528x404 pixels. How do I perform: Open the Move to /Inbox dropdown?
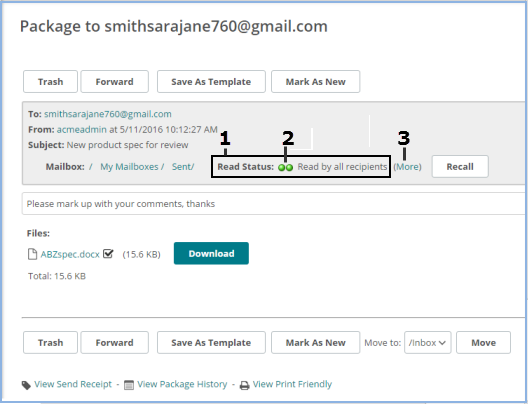pos(427,343)
